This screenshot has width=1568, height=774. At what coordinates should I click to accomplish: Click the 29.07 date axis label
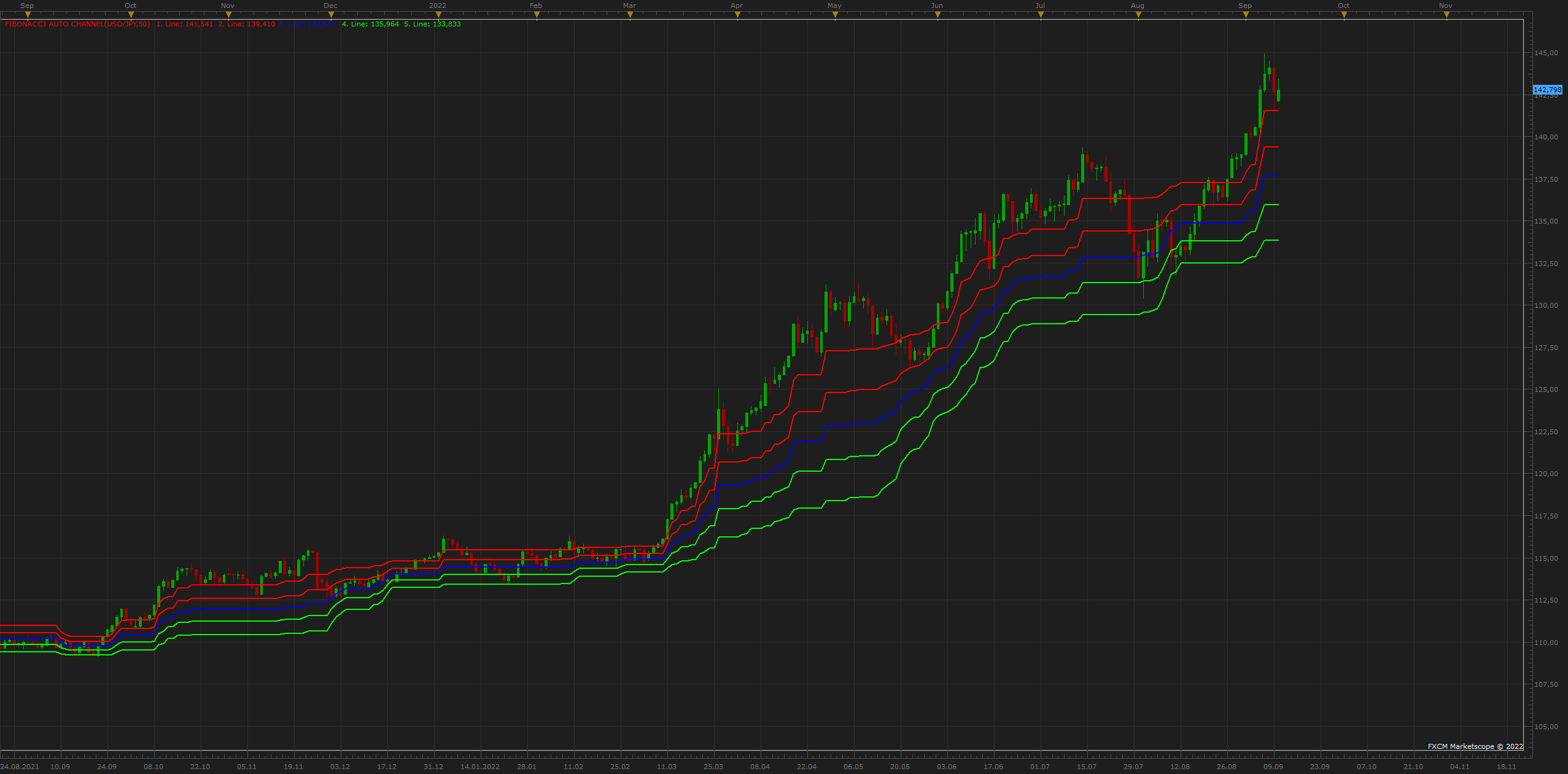[1133, 767]
